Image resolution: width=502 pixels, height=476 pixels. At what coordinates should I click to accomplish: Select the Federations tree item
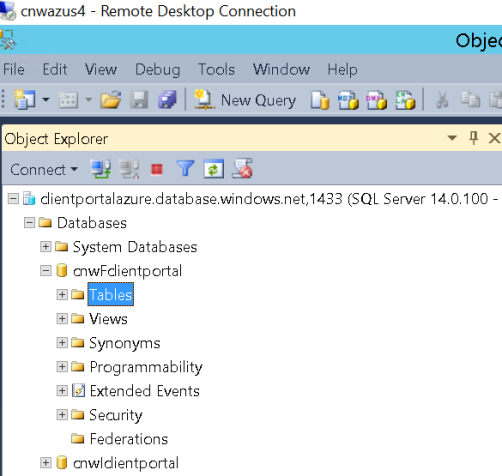pyautogui.click(x=129, y=439)
